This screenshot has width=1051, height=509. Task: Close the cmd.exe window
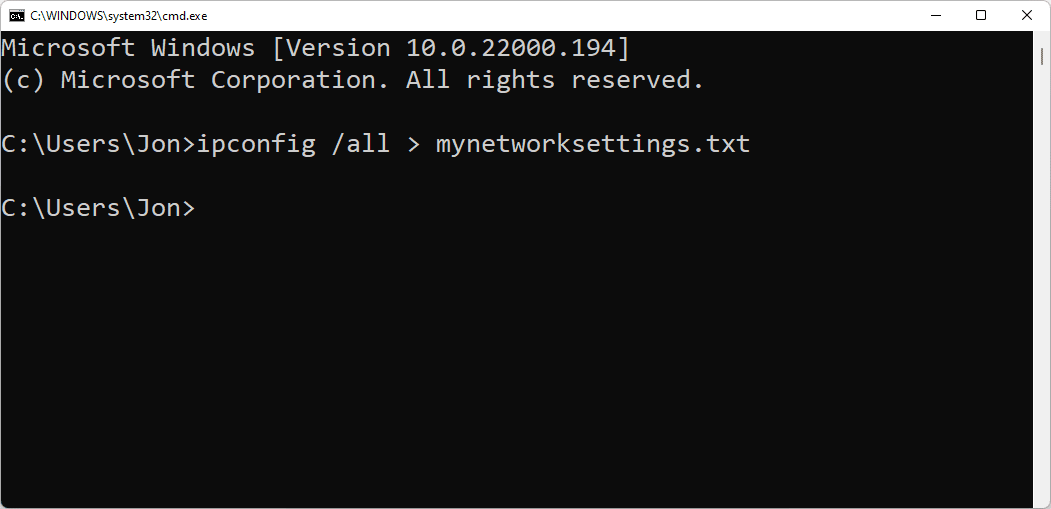(x=1027, y=16)
